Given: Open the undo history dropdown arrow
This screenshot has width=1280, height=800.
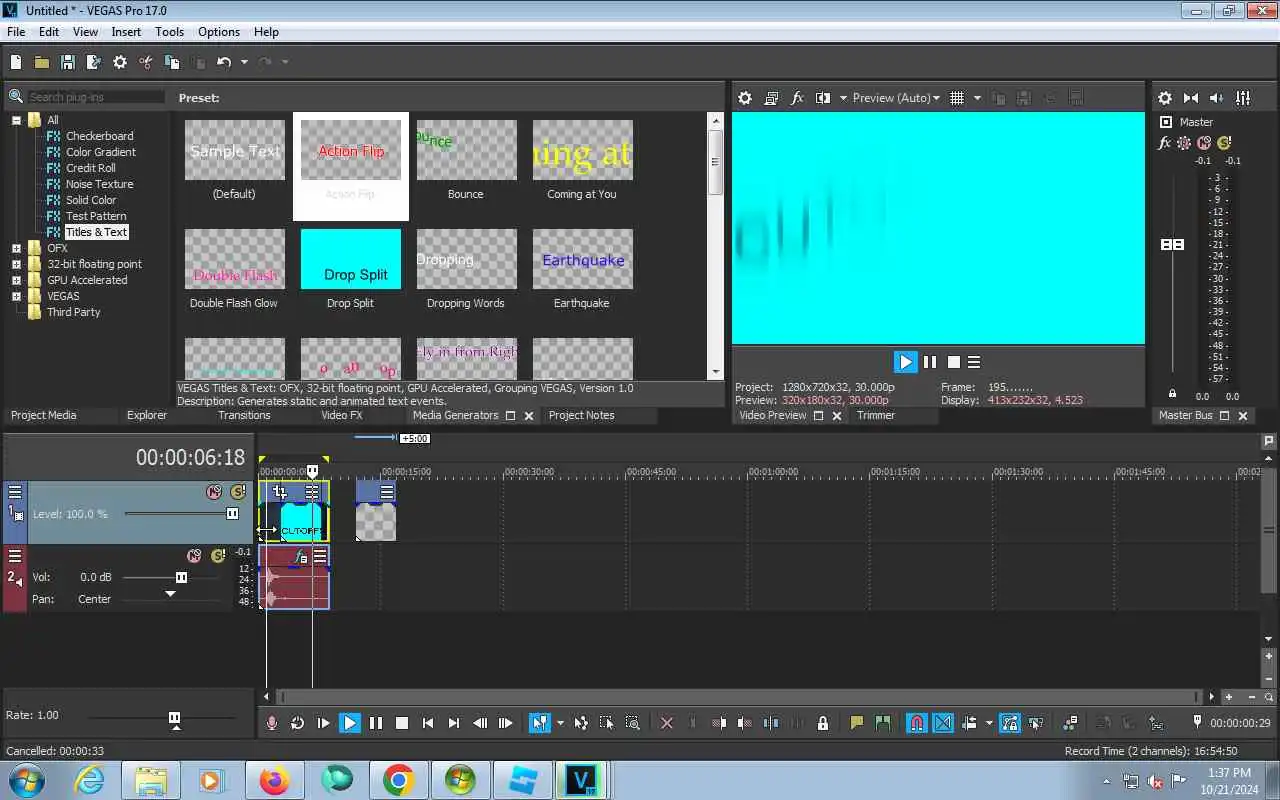Looking at the screenshot, I should tap(244, 62).
